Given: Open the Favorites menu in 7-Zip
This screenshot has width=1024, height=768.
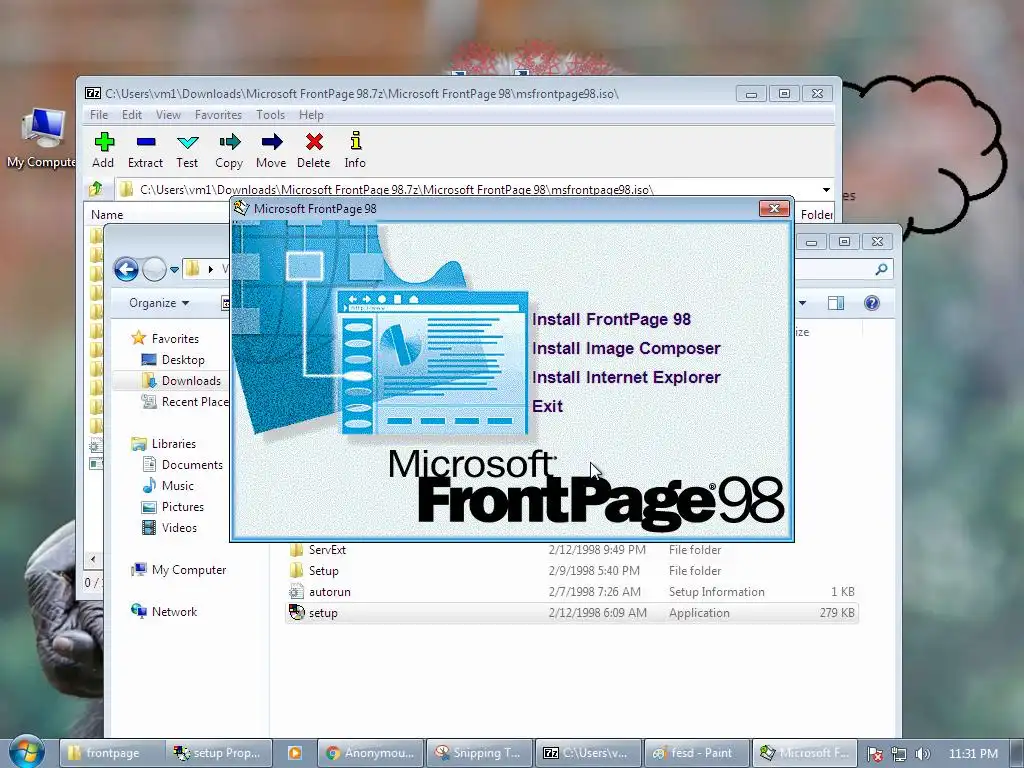Looking at the screenshot, I should pos(218,115).
